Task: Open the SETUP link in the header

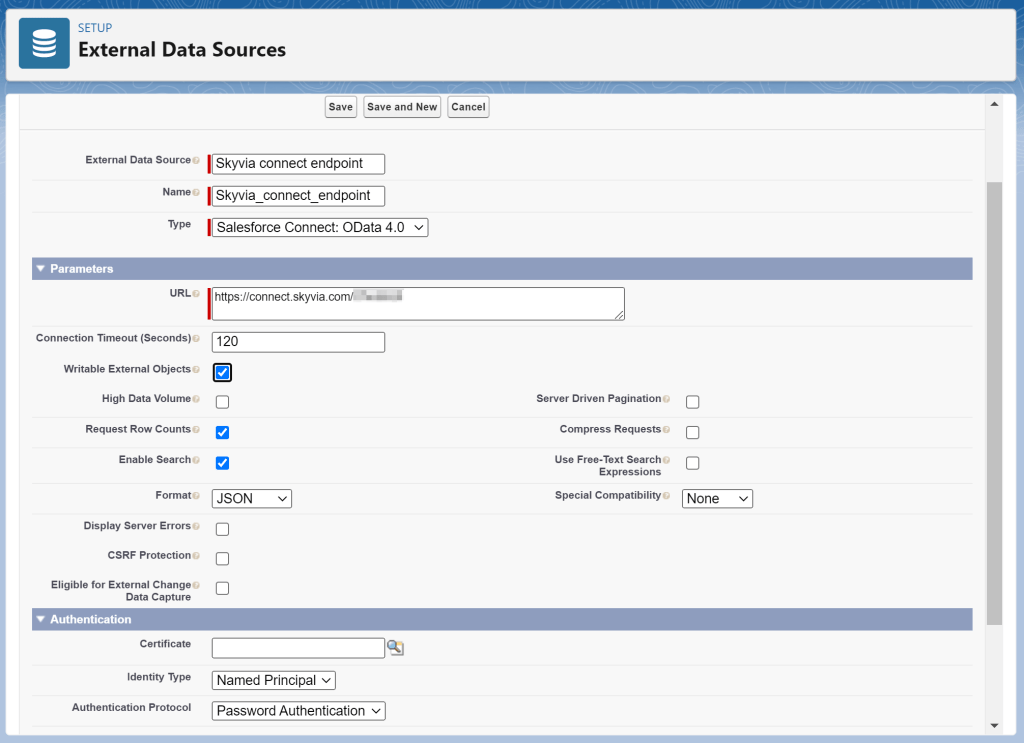Action: [95, 27]
